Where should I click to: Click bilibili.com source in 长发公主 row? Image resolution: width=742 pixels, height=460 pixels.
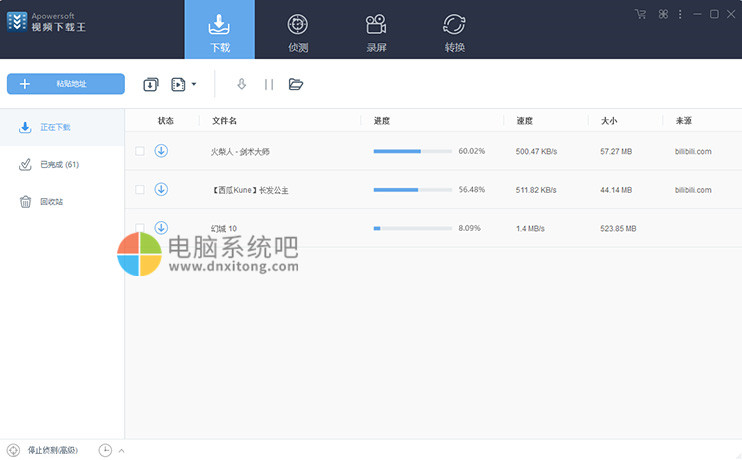point(693,190)
